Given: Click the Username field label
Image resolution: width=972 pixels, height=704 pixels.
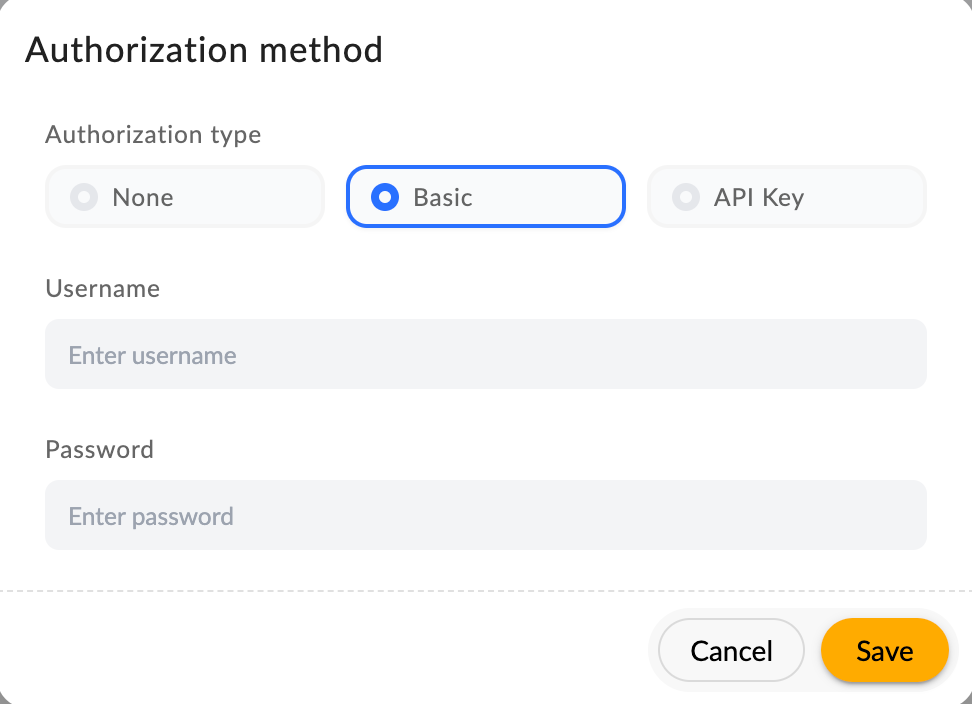Looking at the screenshot, I should click(102, 288).
